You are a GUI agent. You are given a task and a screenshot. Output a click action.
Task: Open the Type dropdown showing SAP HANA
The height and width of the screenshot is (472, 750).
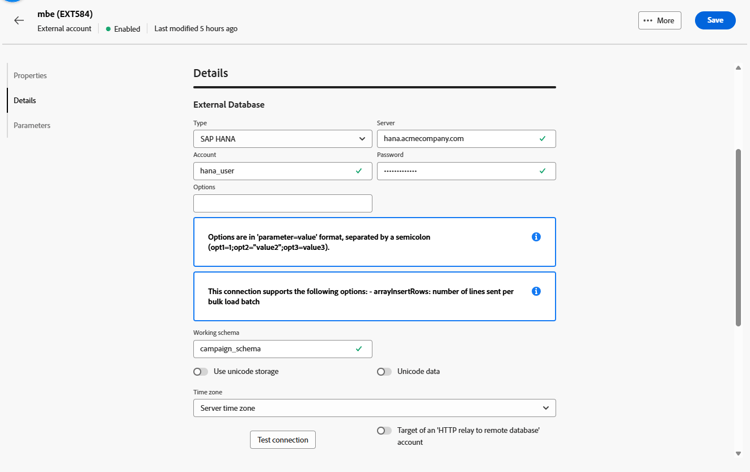point(282,139)
